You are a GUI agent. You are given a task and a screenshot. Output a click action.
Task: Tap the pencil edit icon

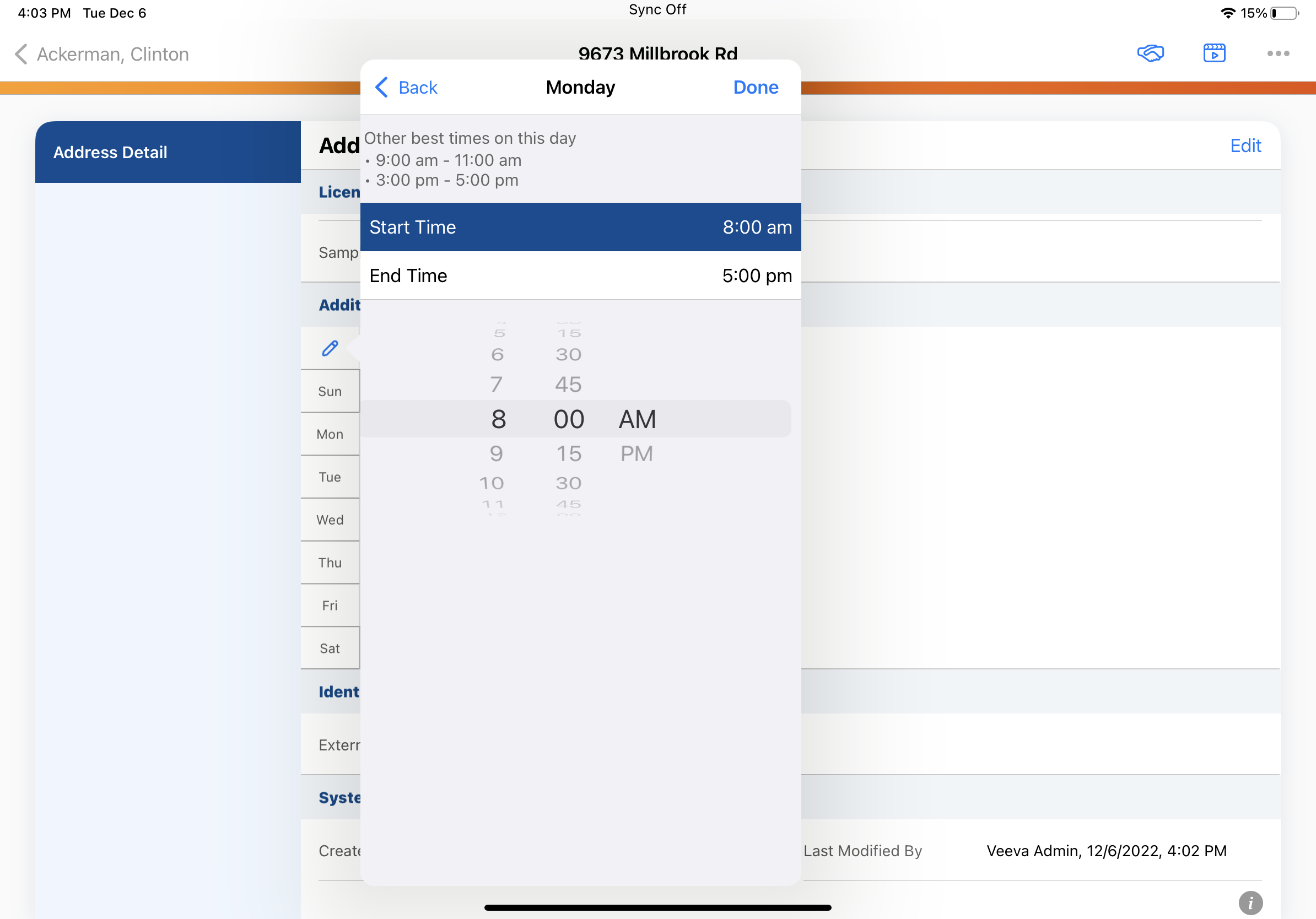pos(330,348)
